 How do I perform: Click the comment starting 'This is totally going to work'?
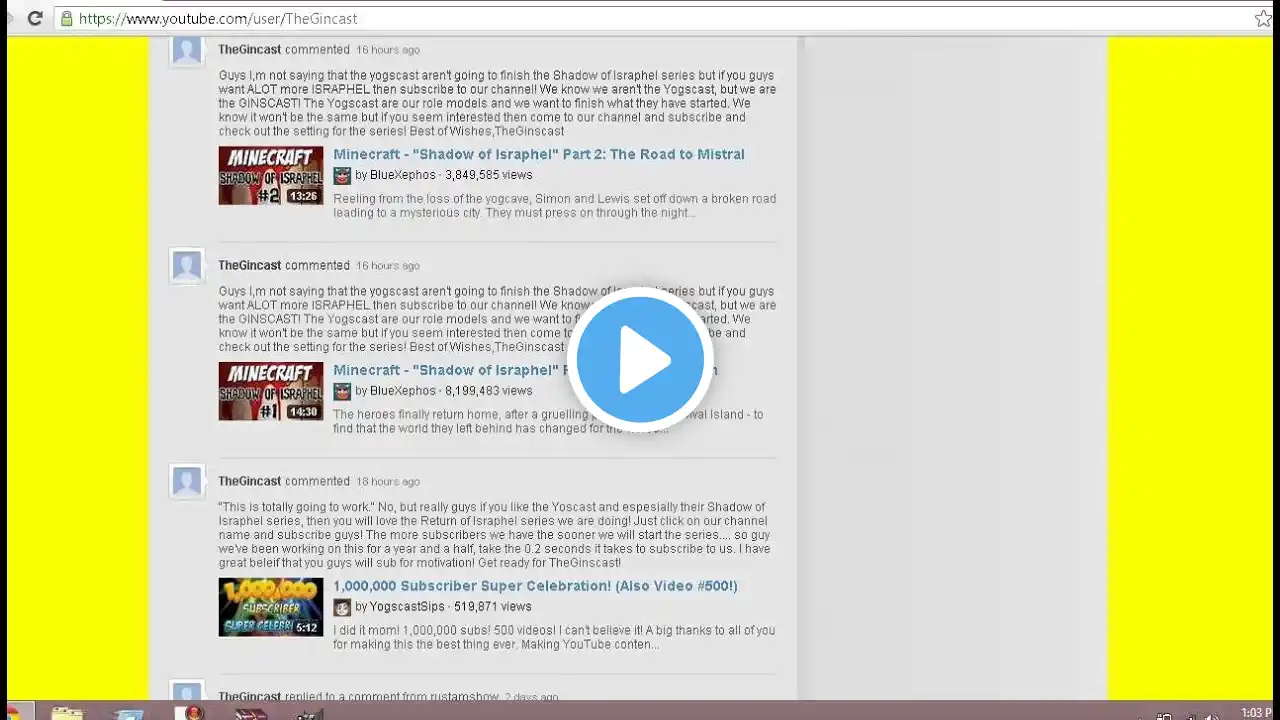point(494,535)
